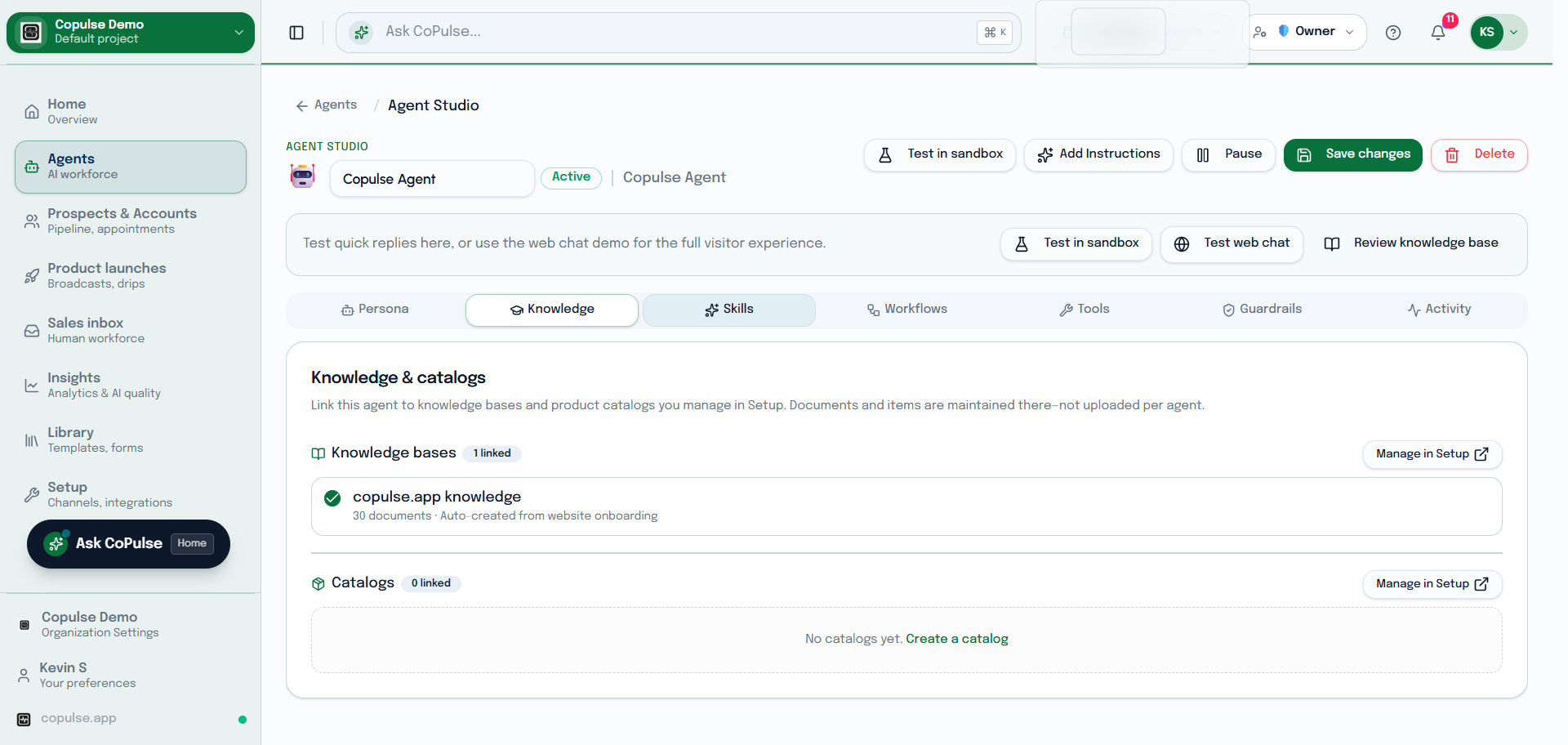Image resolution: width=1568 pixels, height=745 pixels.
Task: Click the 1 linked badge
Action: (492, 454)
